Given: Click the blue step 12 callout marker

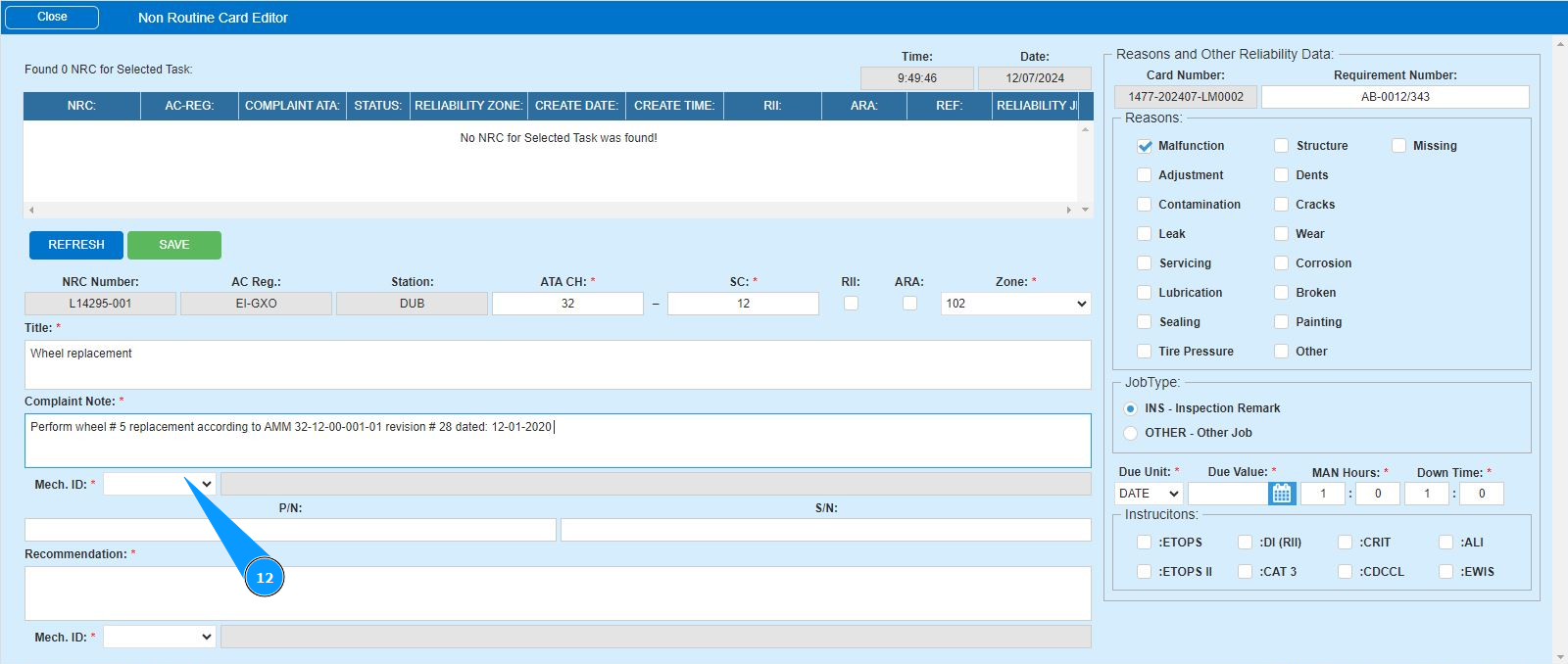Looking at the screenshot, I should [265, 577].
